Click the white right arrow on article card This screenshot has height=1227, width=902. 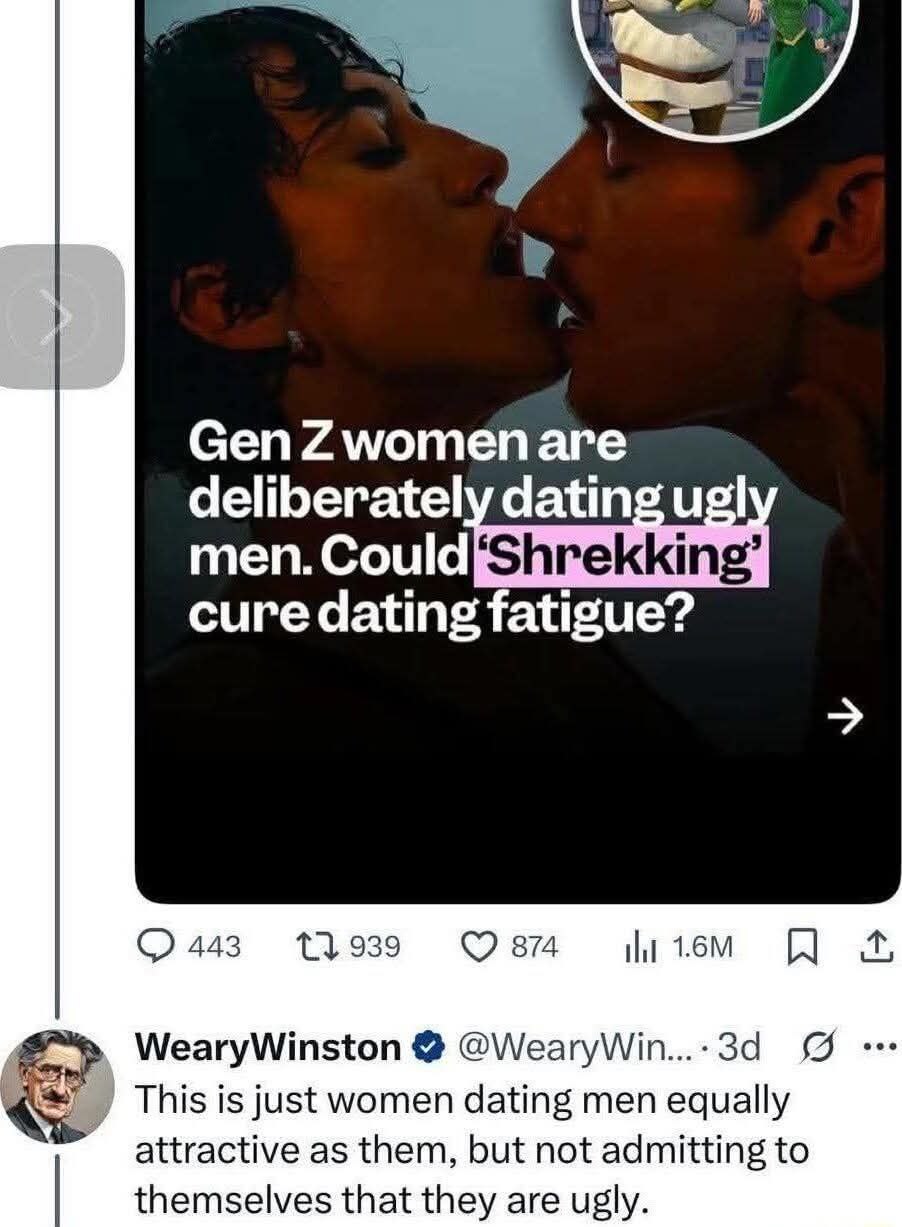[x=845, y=714]
